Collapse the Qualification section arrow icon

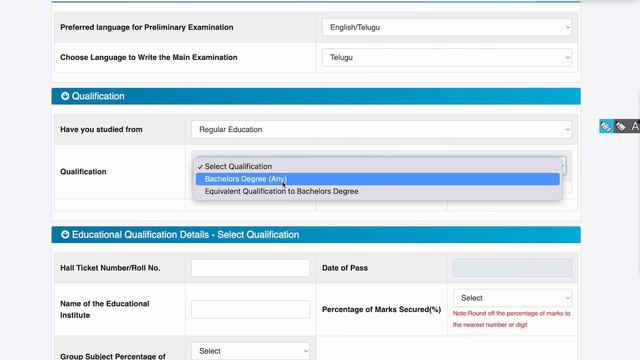pos(65,96)
